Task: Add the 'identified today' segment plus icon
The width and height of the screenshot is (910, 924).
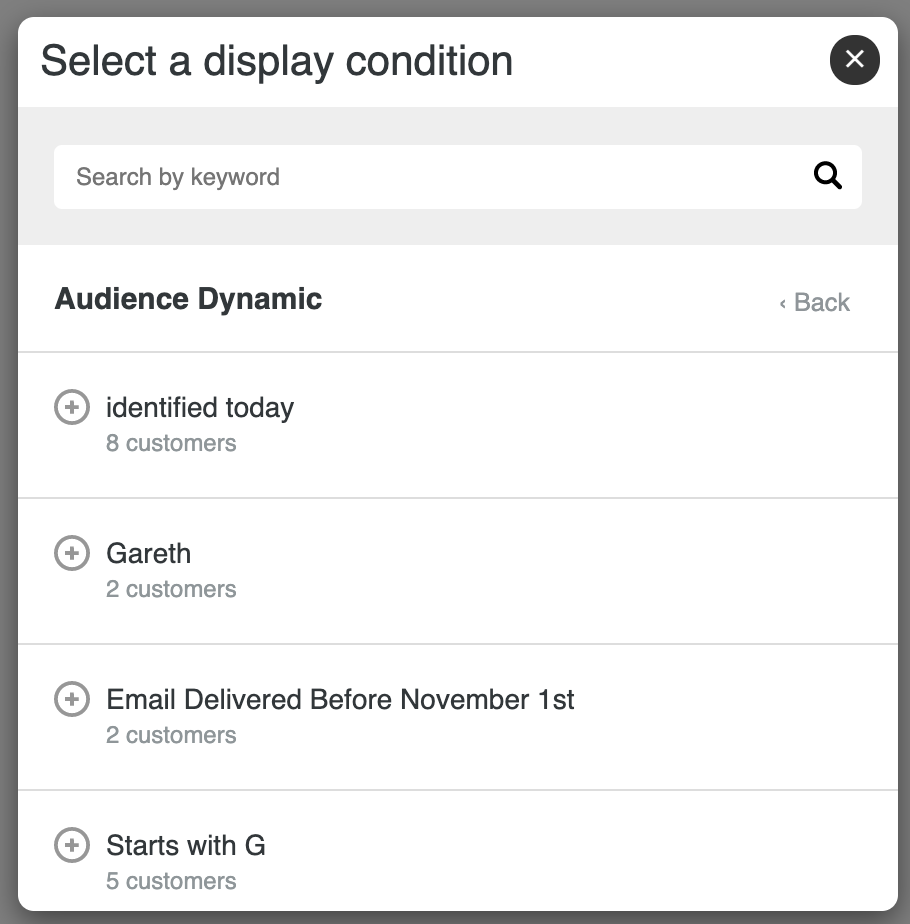Action: click(72, 407)
